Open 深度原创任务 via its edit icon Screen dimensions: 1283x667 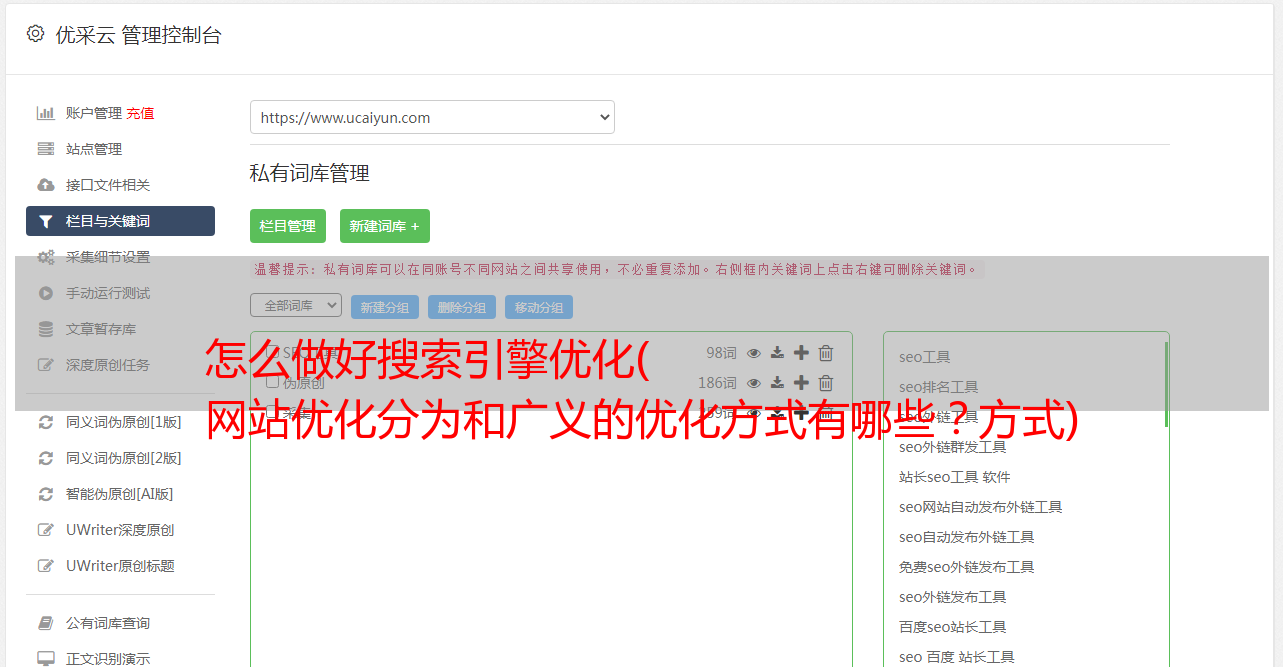point(46,365)
